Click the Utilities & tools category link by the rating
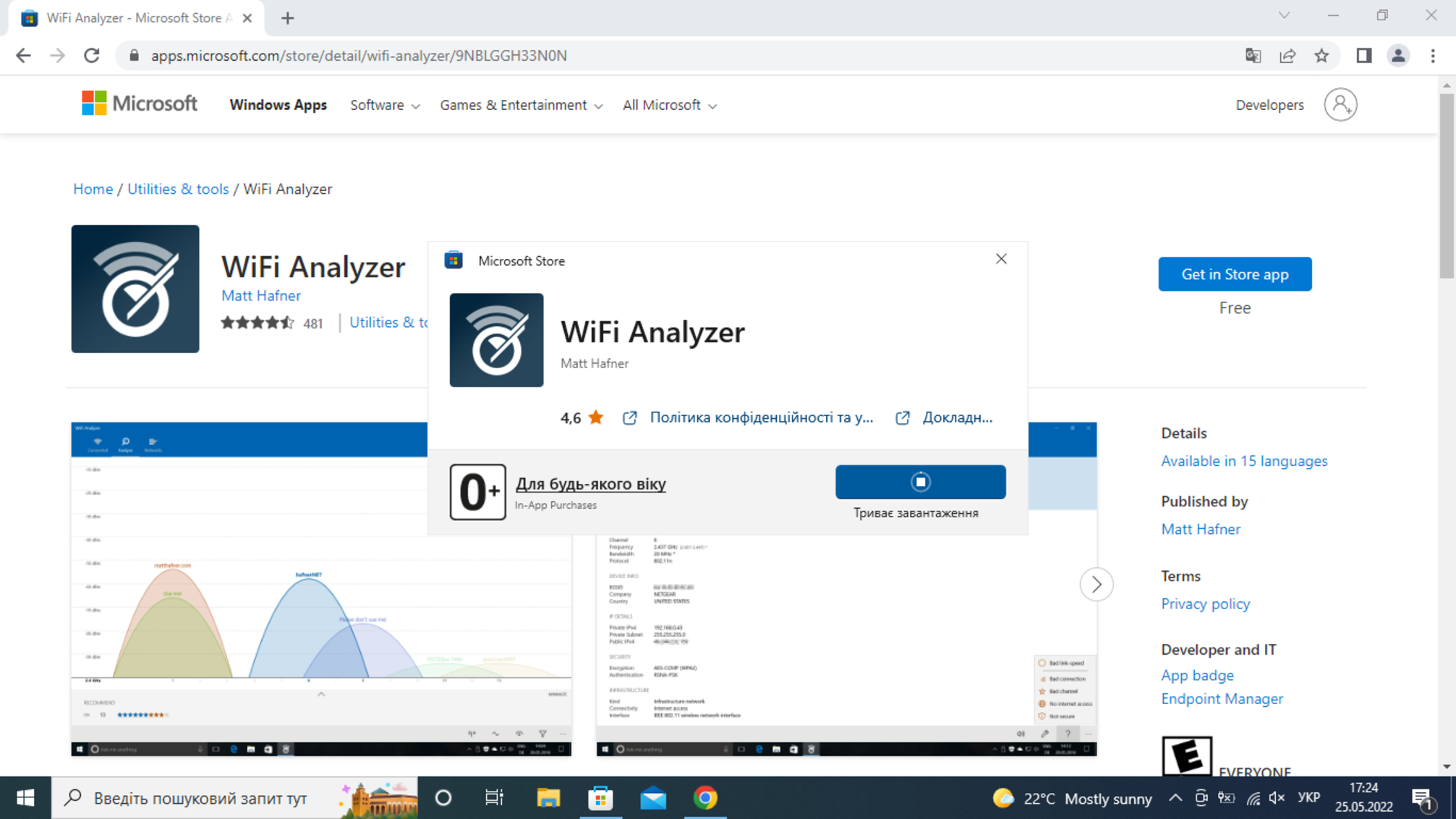This screenshot has width=1456, height=819. [x=389, y=322]
